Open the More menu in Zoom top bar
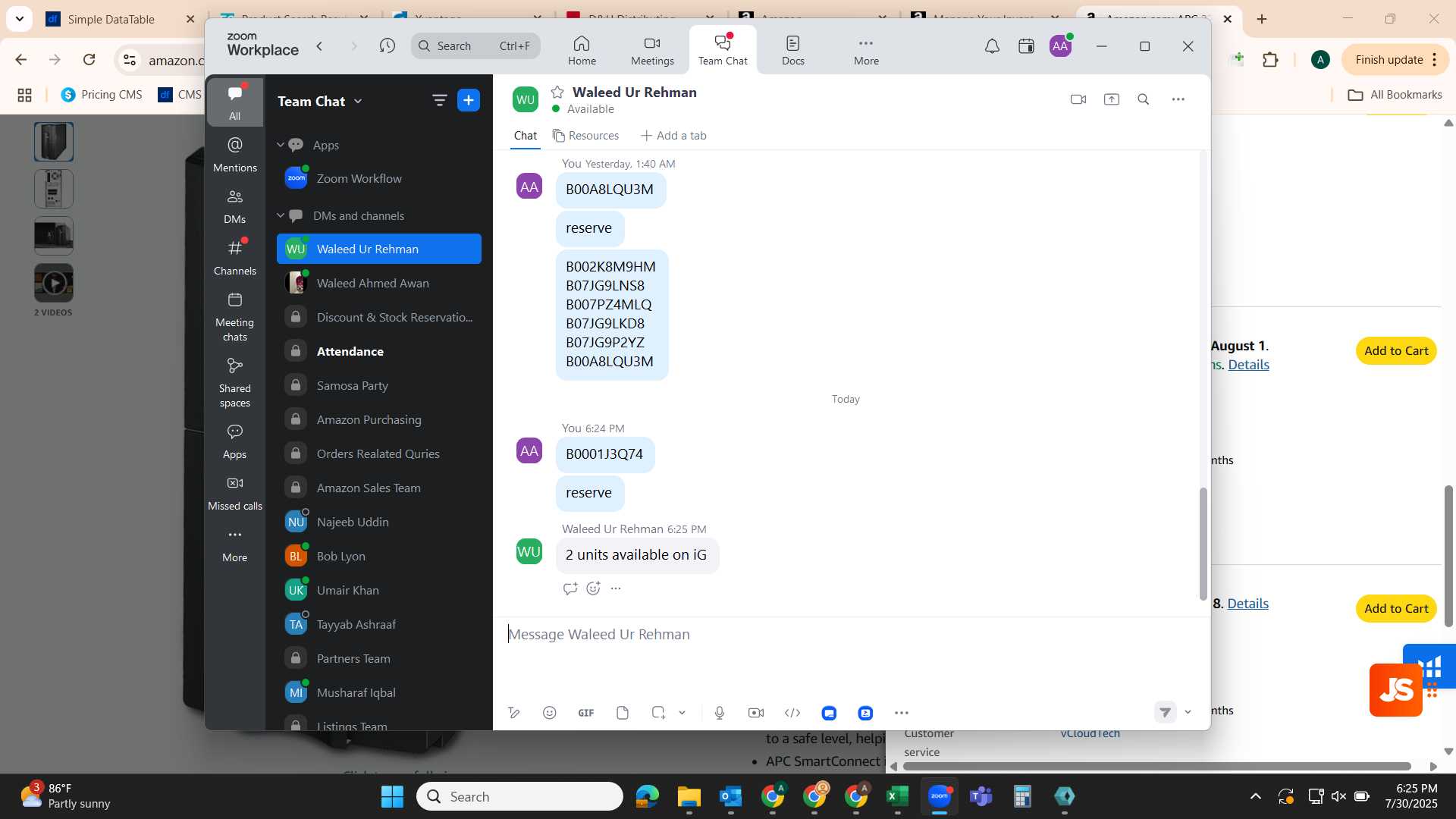1456x819 pixels. click(866, 50)
